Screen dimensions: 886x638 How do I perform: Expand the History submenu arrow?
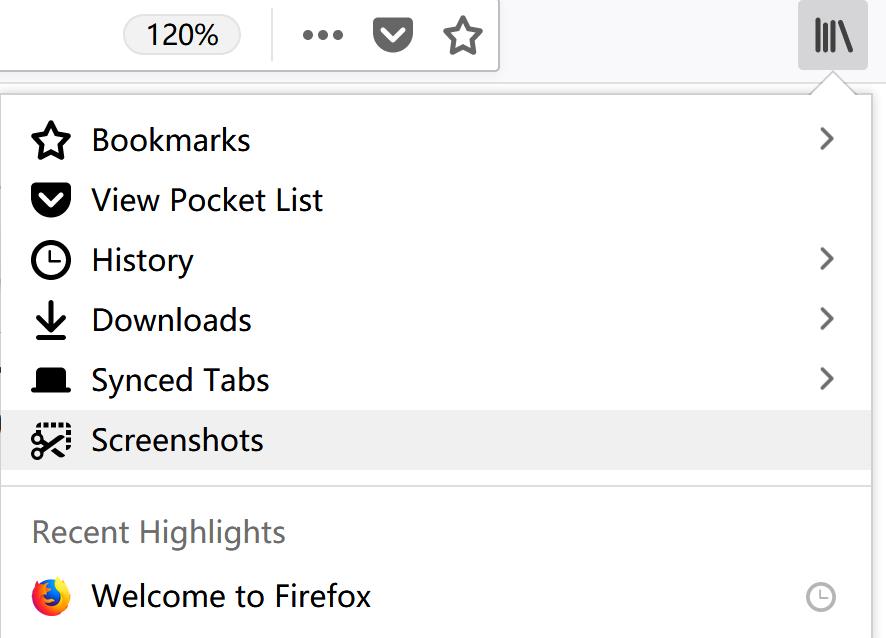coord(826,259)
